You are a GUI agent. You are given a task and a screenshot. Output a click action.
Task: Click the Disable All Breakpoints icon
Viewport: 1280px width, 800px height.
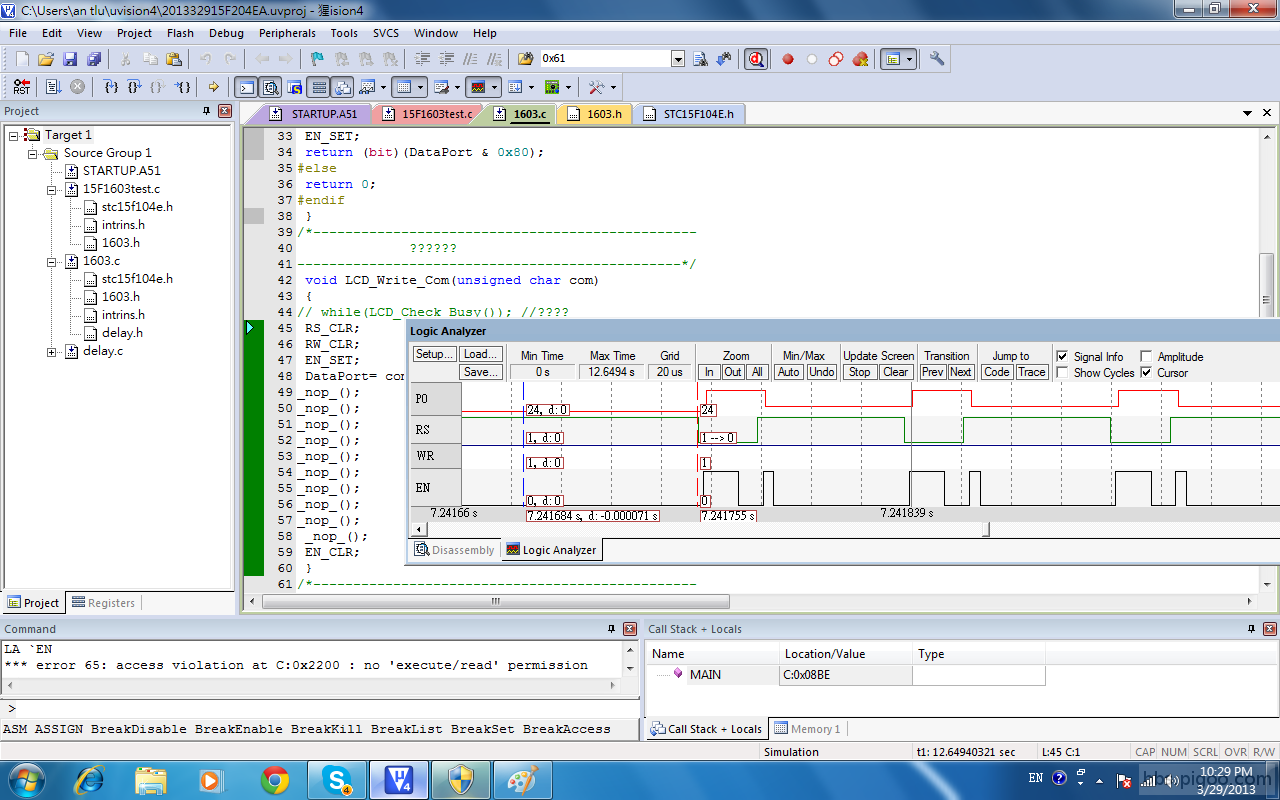836,59
